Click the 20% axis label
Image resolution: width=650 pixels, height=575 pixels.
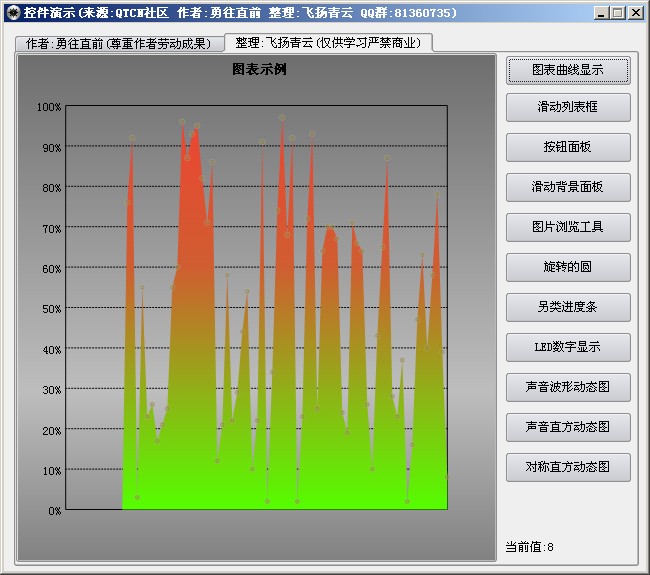click(52, 431)
